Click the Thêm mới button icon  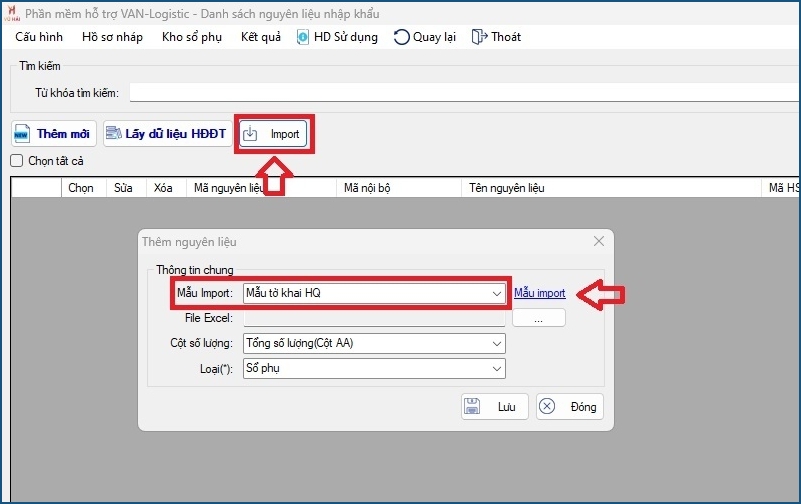tap(24, 133)
